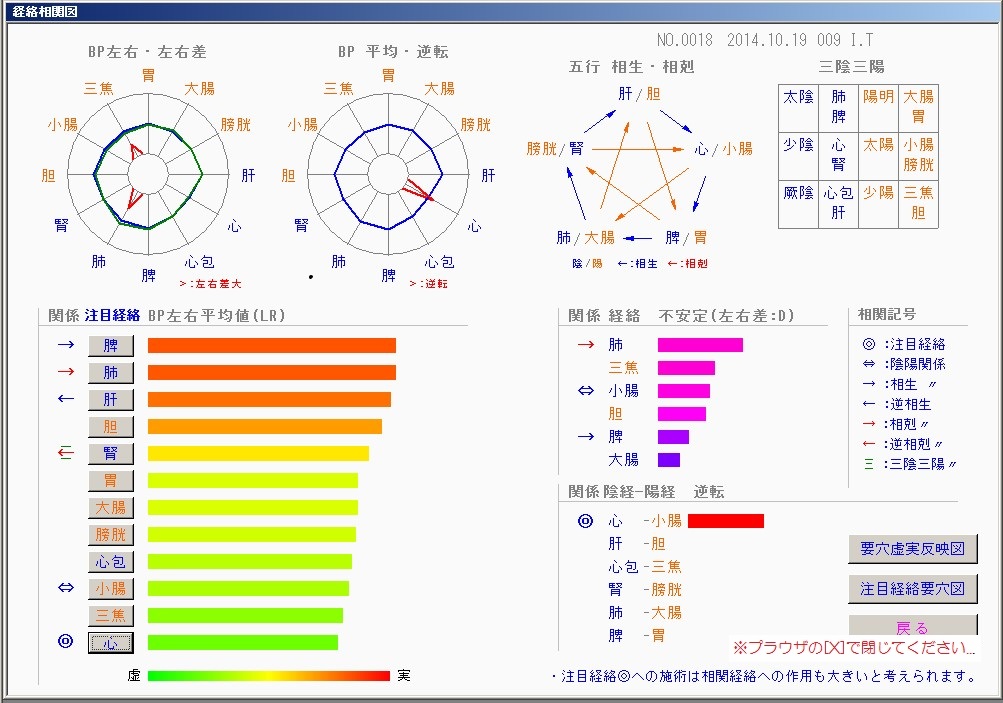This screenshot has width=1003, height=703.
Task: Click the 虚-実 color gradient legend bar
Action: click(268, 676)
